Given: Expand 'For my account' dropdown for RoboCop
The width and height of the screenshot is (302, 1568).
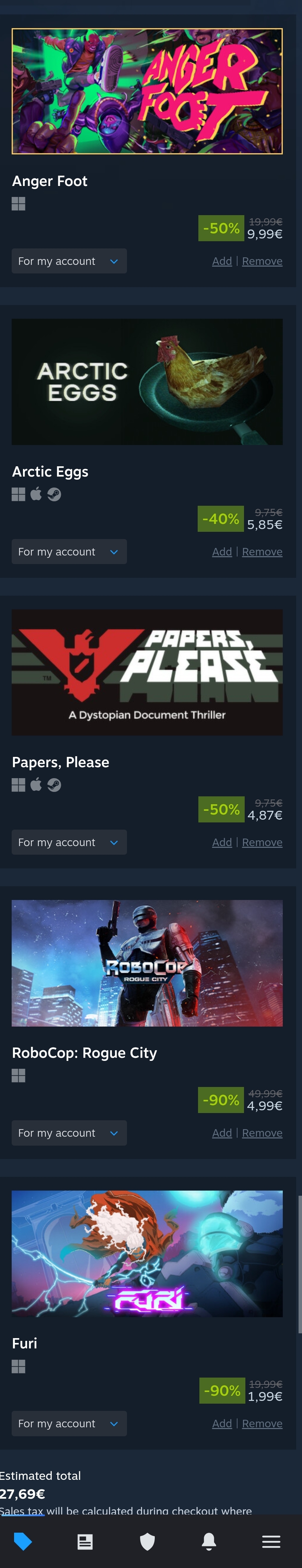Looking at the screenshot, I should pos(69,1133).
